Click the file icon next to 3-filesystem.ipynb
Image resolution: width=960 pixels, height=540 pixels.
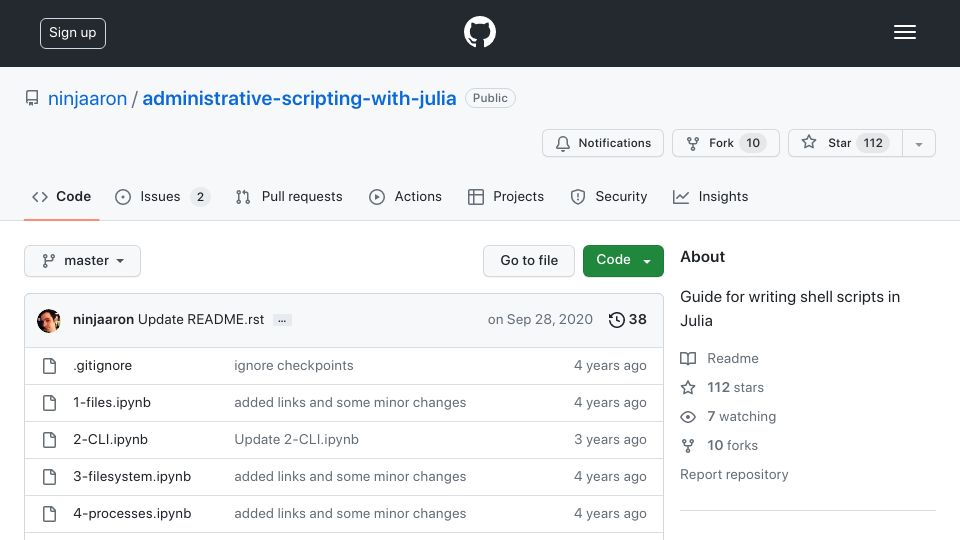tap(50, 477)
